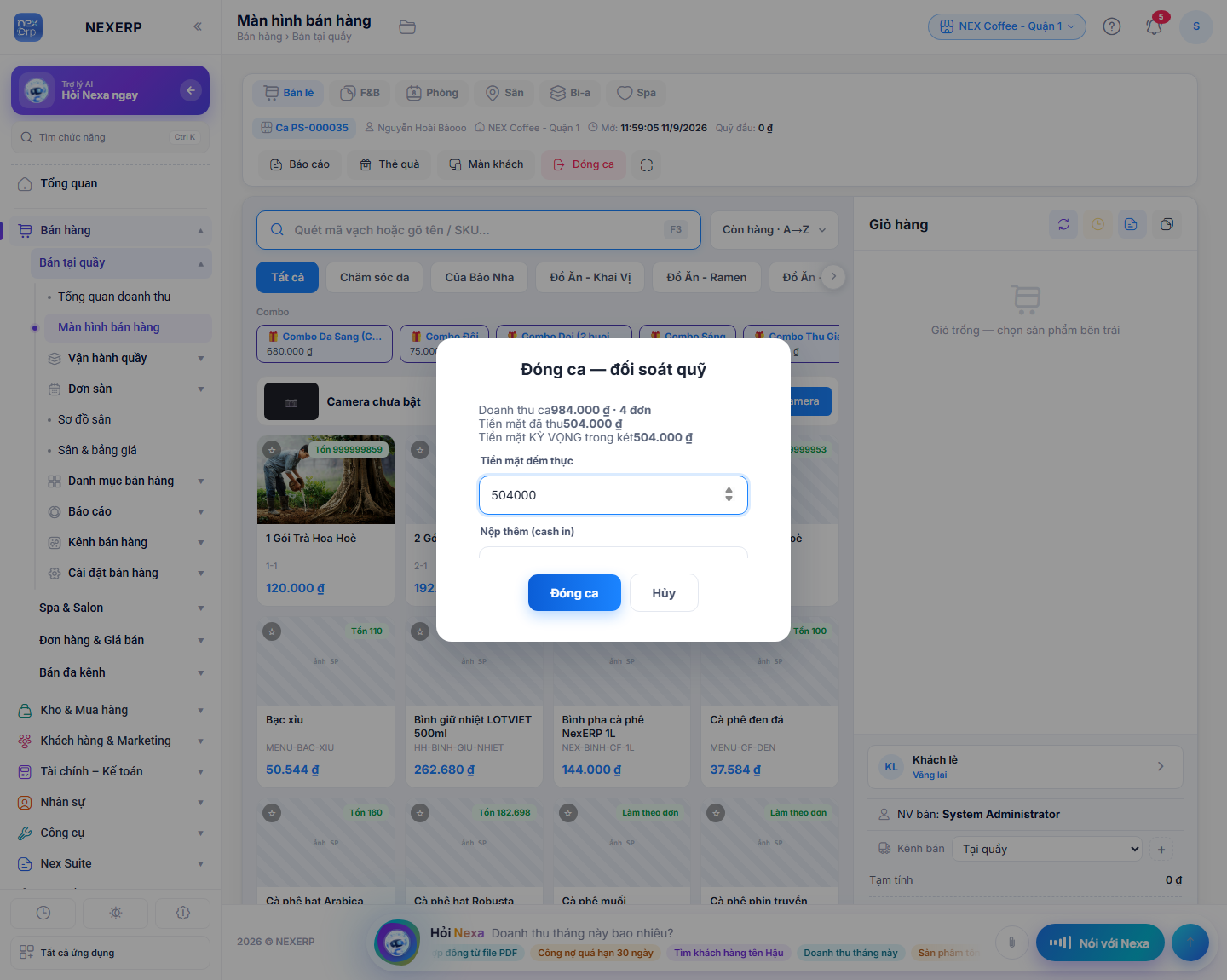Viewport: 1227px width, 980px height.
Task: Select the Đồ Ăn - Ramen category chip
Action: [706, 278]
